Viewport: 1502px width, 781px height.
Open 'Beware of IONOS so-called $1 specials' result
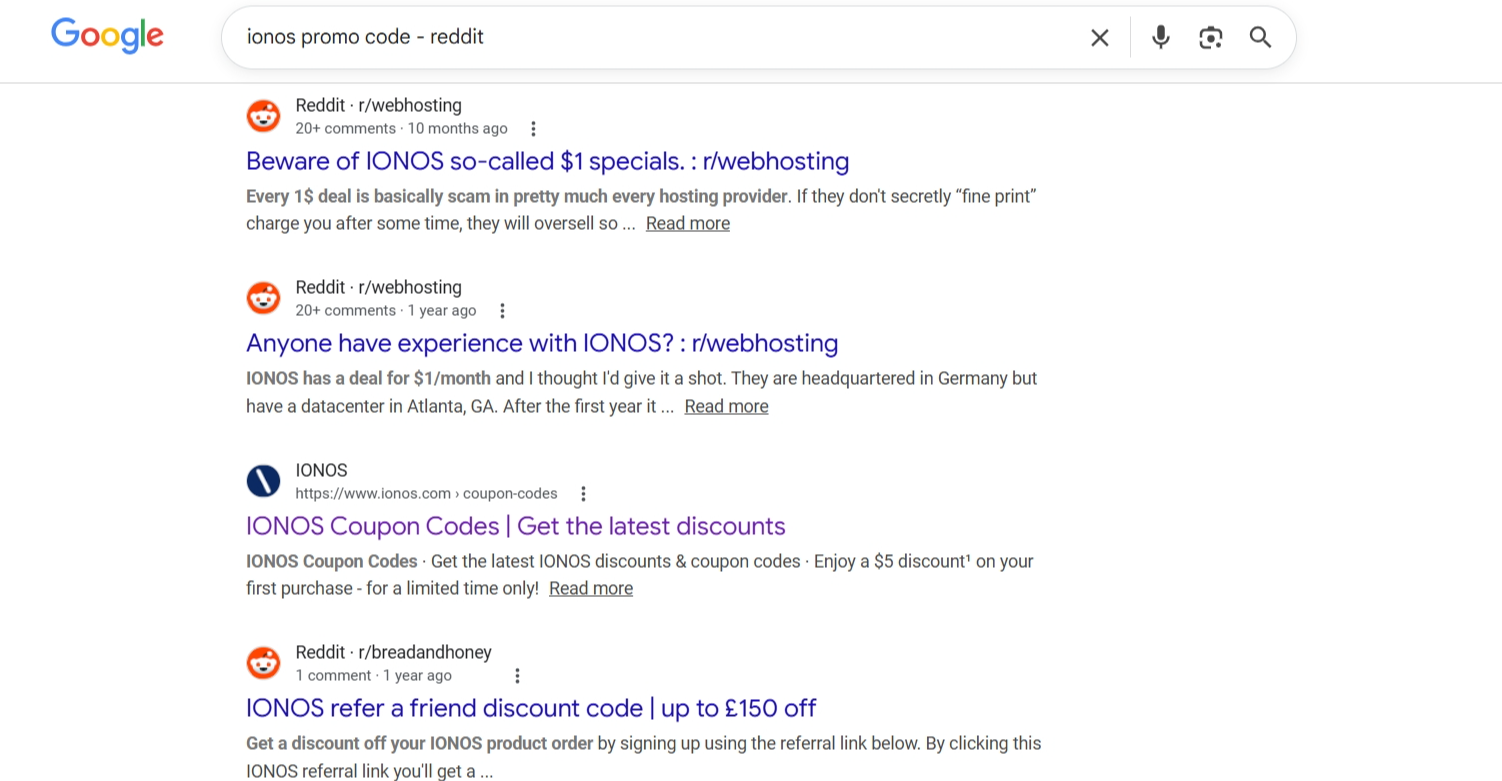tap(547, 161)
